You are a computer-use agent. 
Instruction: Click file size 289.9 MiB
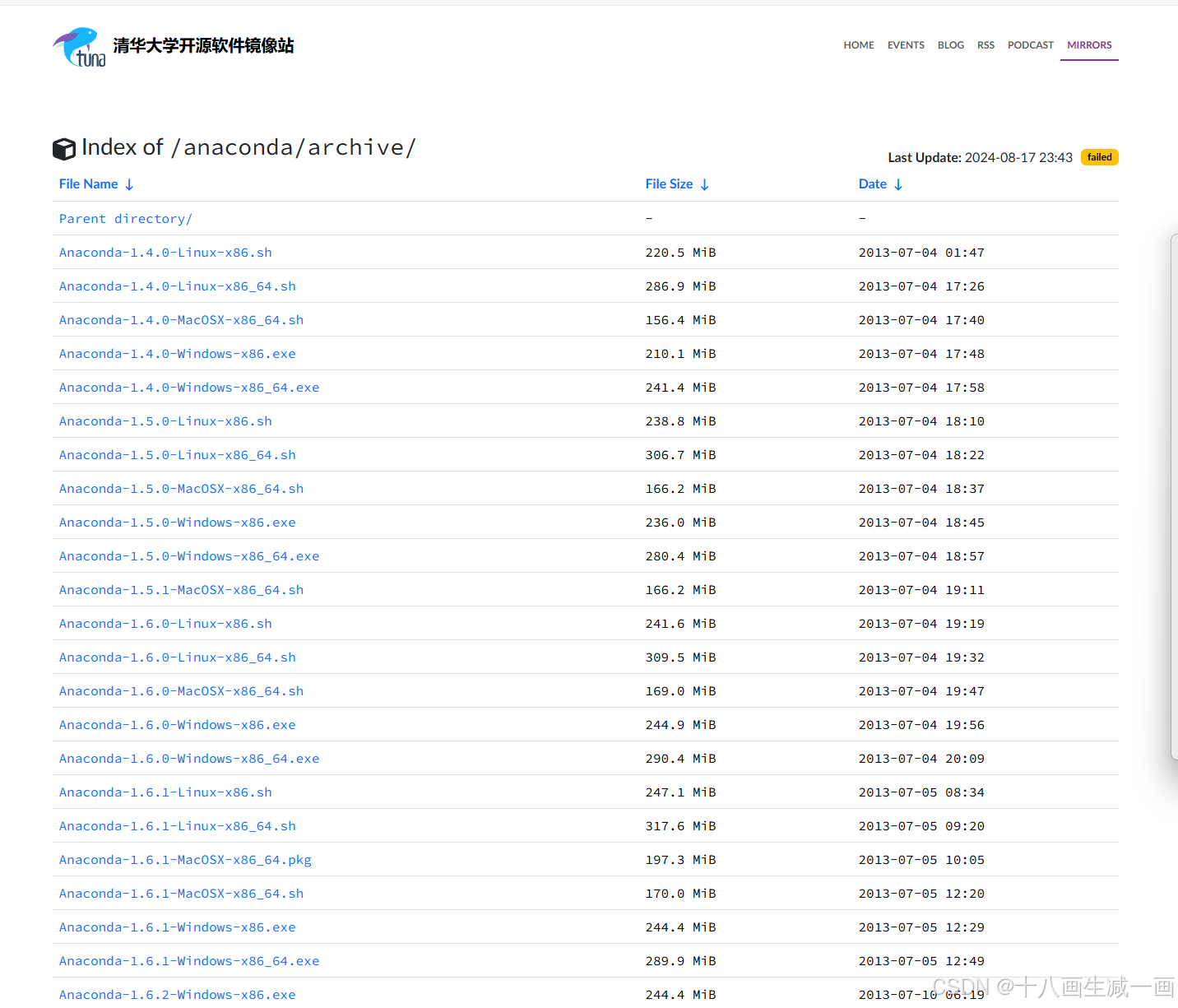point(681,961)
